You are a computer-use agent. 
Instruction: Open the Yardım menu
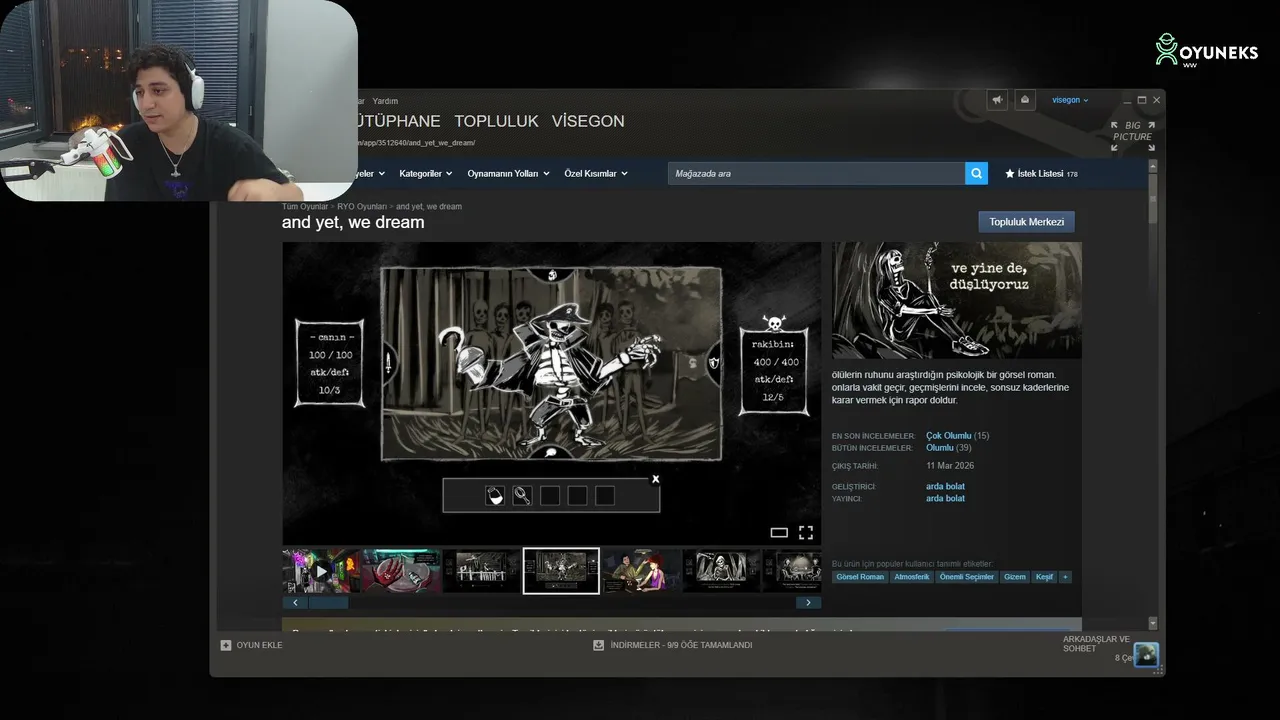coord(385,101)
